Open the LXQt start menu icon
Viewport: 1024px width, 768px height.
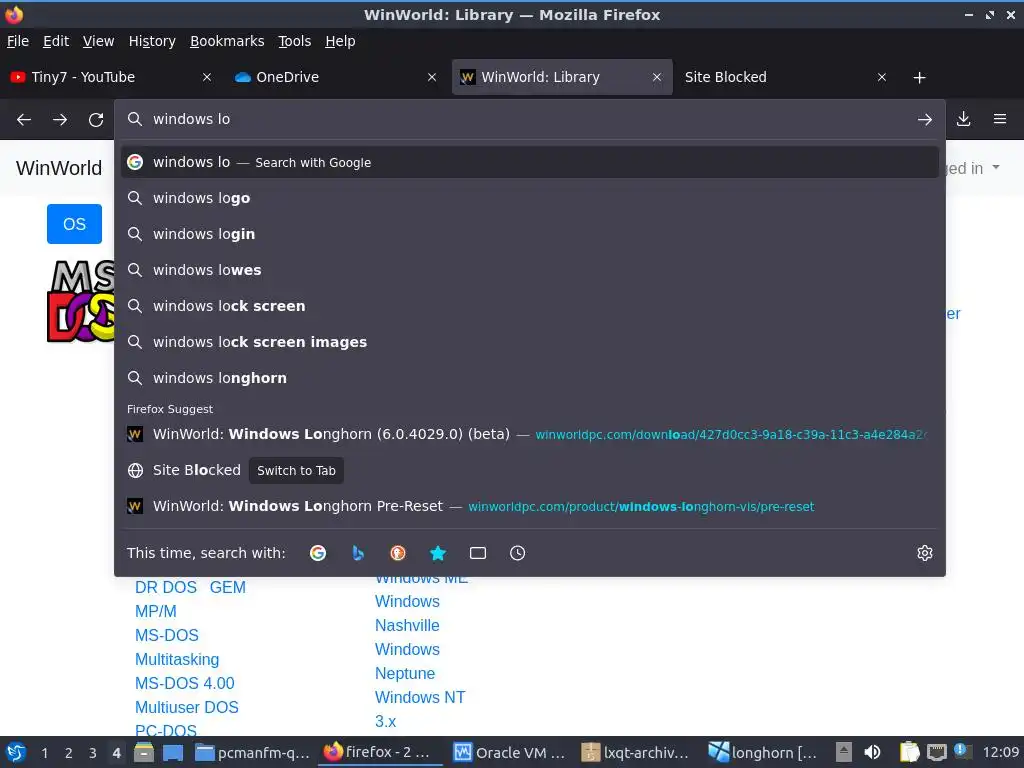coord(16,752)
